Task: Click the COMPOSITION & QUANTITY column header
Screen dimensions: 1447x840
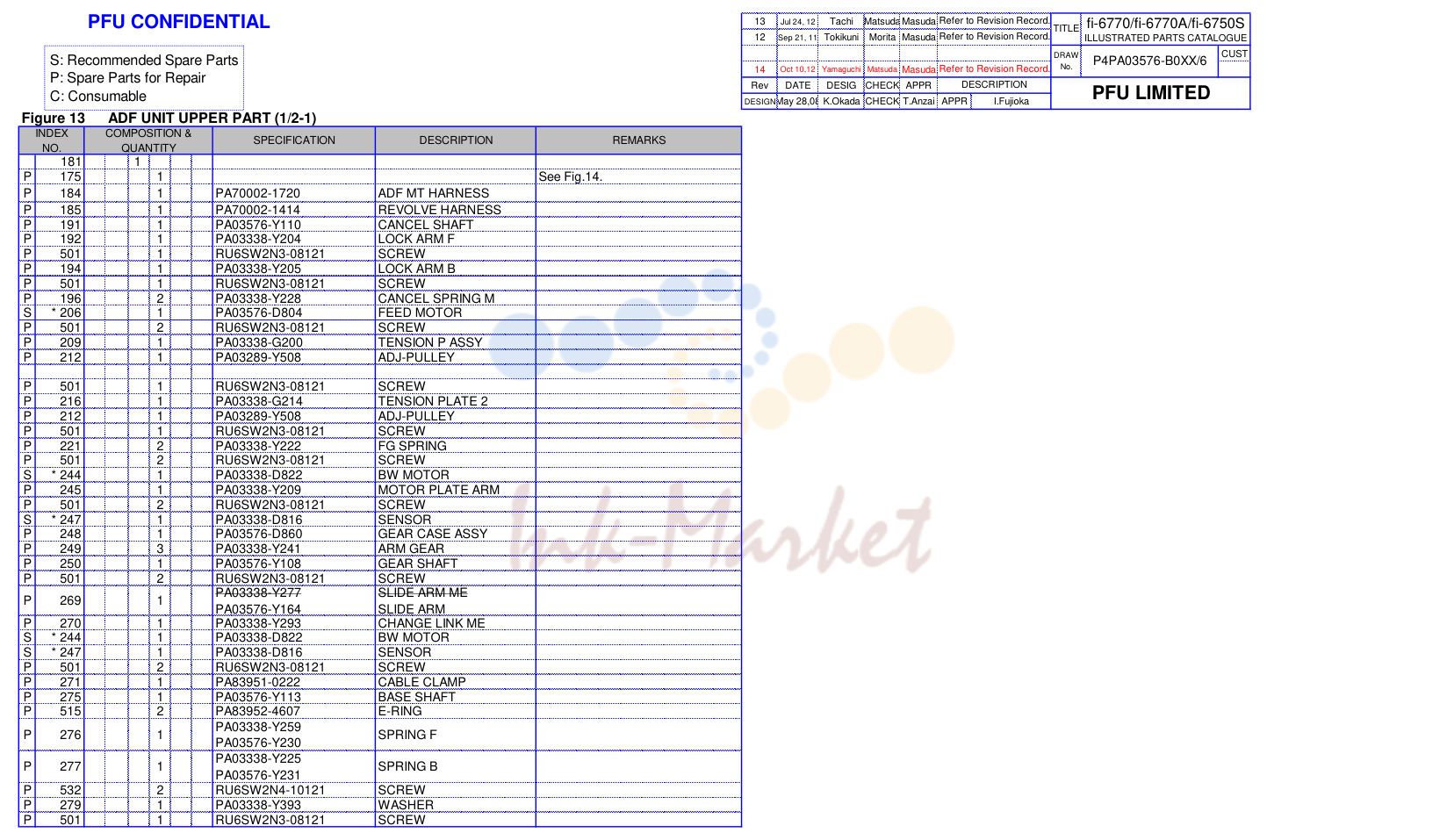Action: click(148, 140)
